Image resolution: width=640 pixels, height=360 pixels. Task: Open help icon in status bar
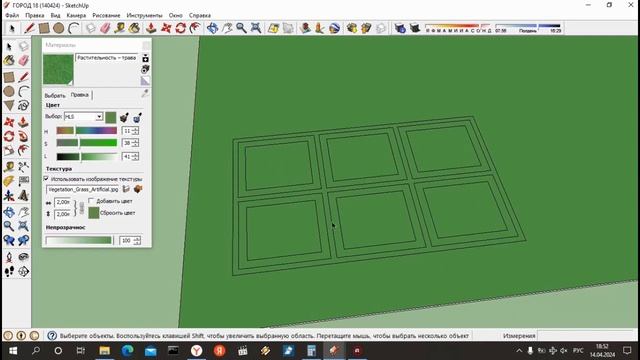coord(52,336)
